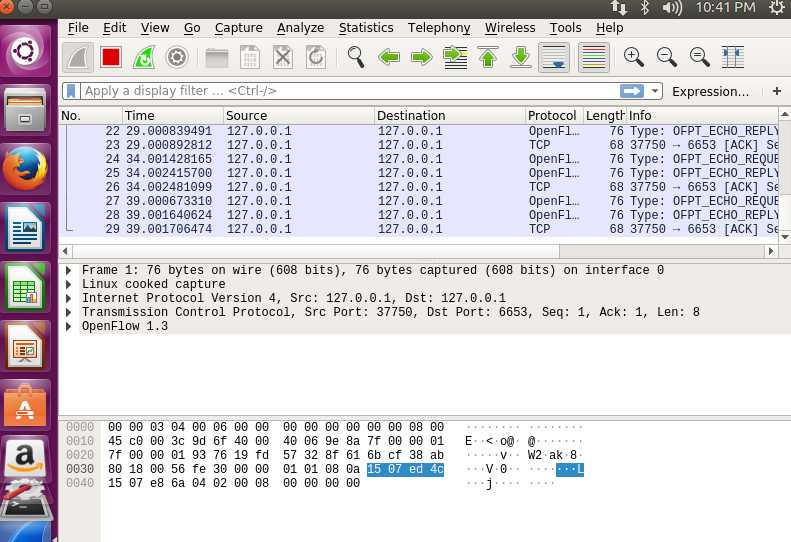Image resolution: width=791 pixels, height=542 pixels.
Task: Open Ubuntu Software in launcher
Action: pos(25,406)
